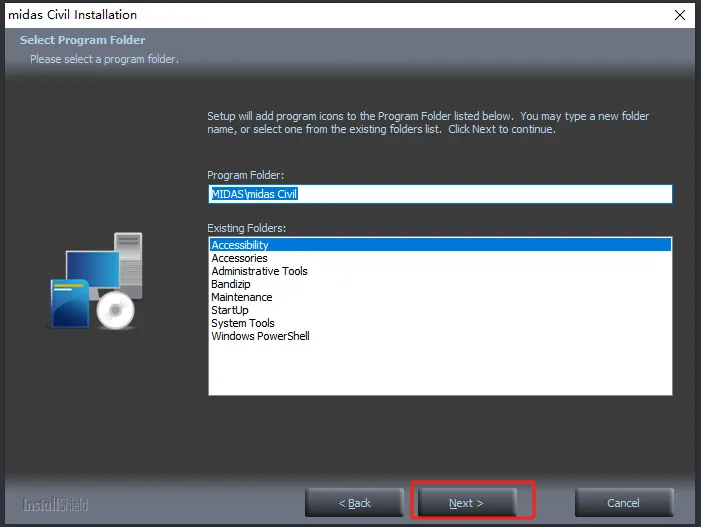Cancel the midas Civil installation

tap(624, 503)
